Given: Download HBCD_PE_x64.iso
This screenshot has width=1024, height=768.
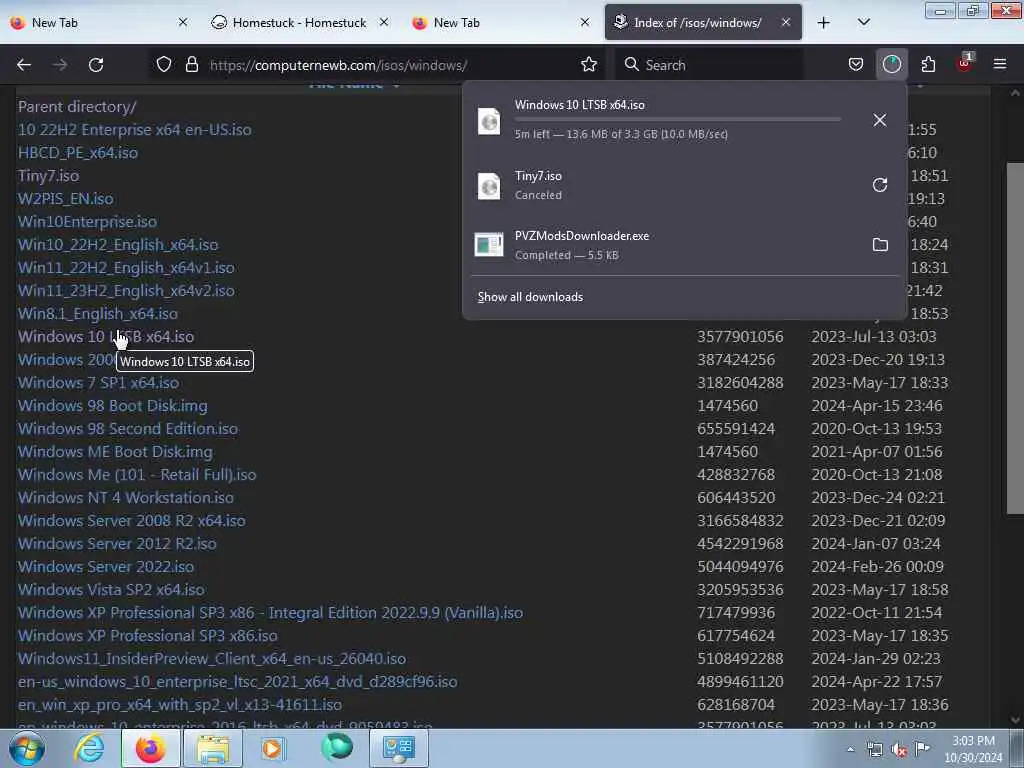Looking at the screenshot, I should (78, 153).
